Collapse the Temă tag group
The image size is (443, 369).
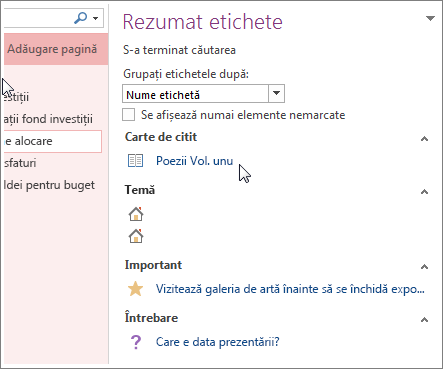[424, 192]
